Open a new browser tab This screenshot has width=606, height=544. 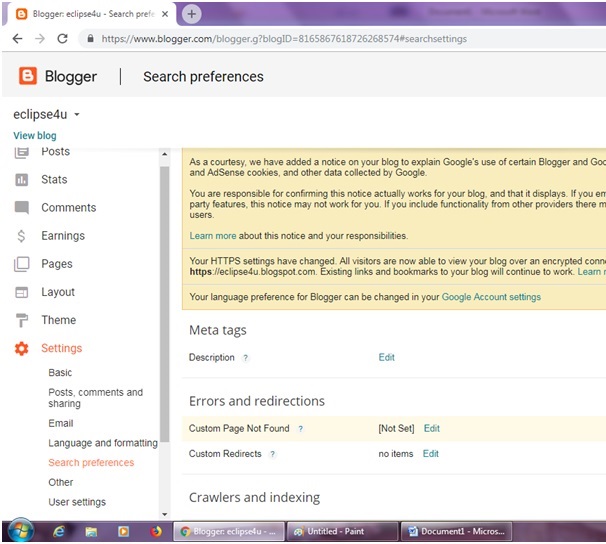tap(191, 14)
